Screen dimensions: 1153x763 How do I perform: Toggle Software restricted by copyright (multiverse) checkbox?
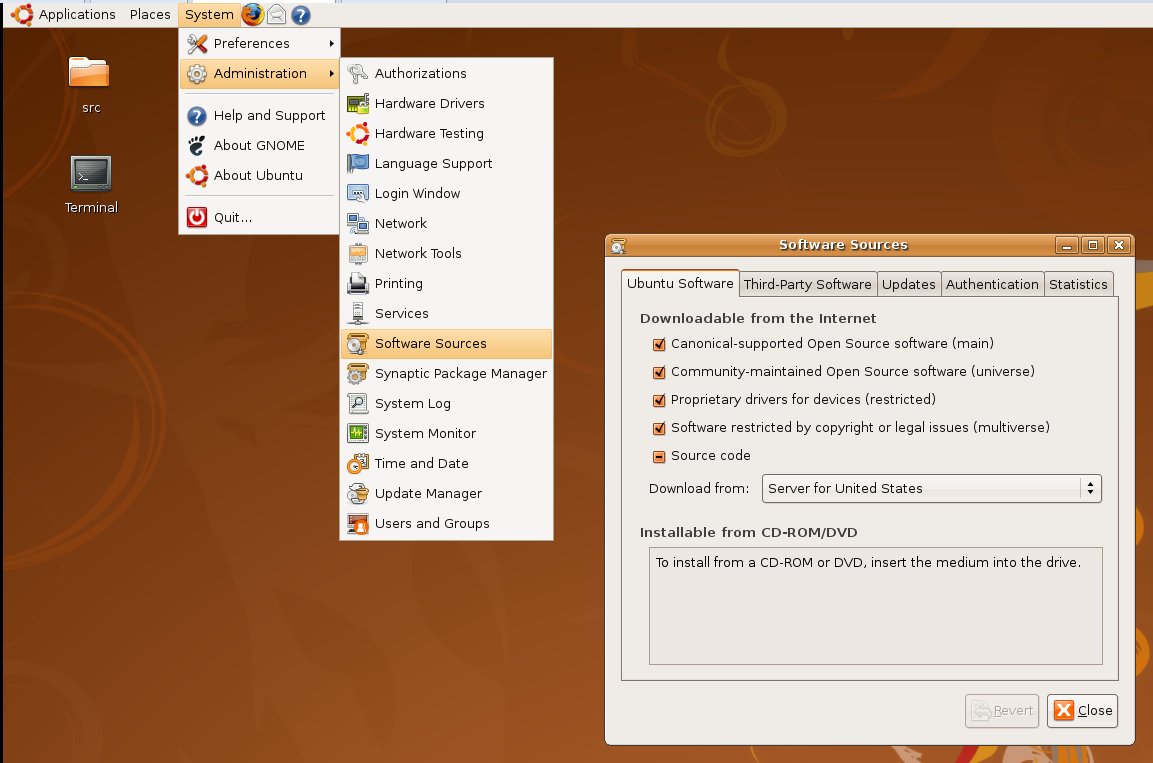tap(659, 428)
